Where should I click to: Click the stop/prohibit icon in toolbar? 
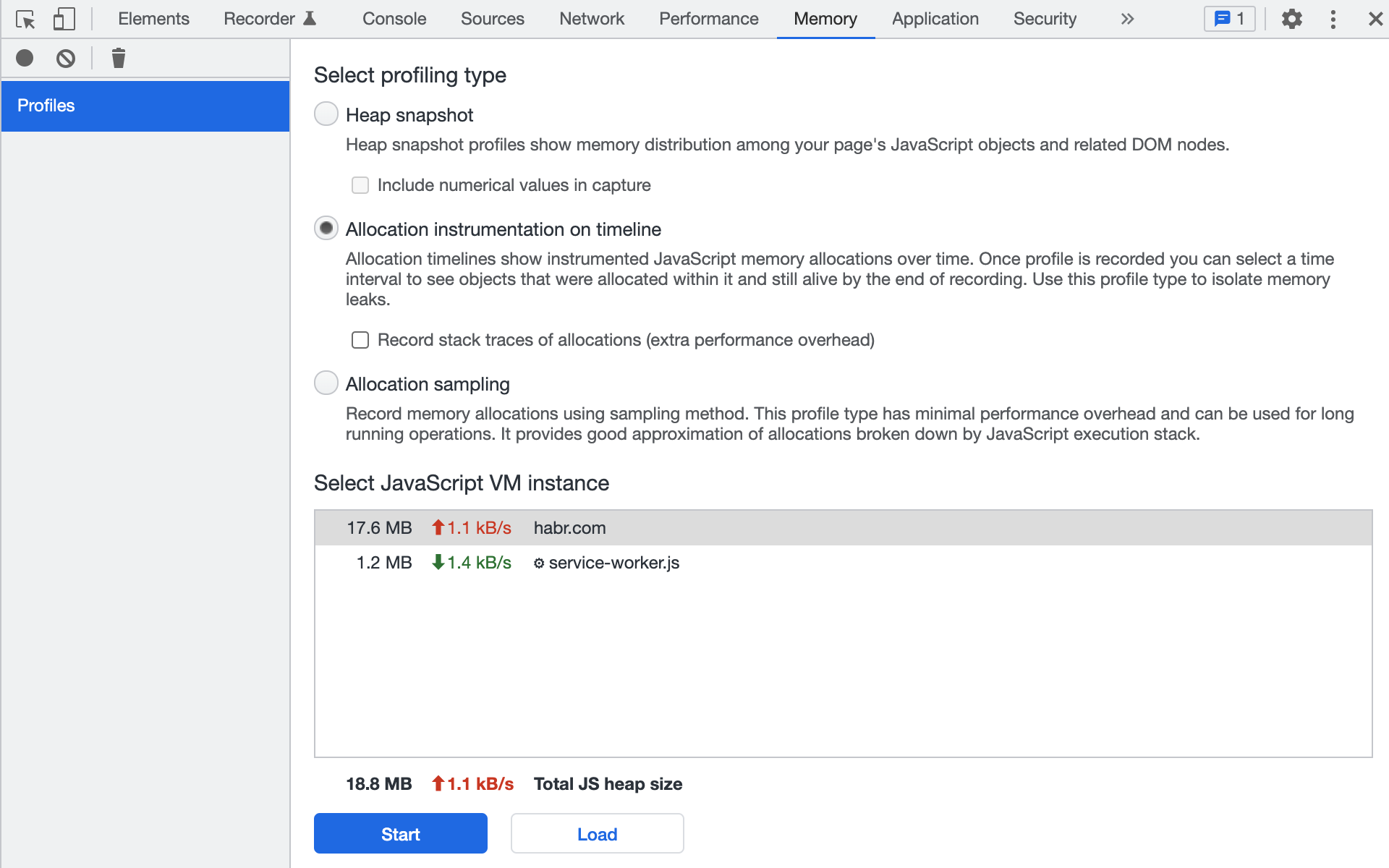click(x=65, y=58)
